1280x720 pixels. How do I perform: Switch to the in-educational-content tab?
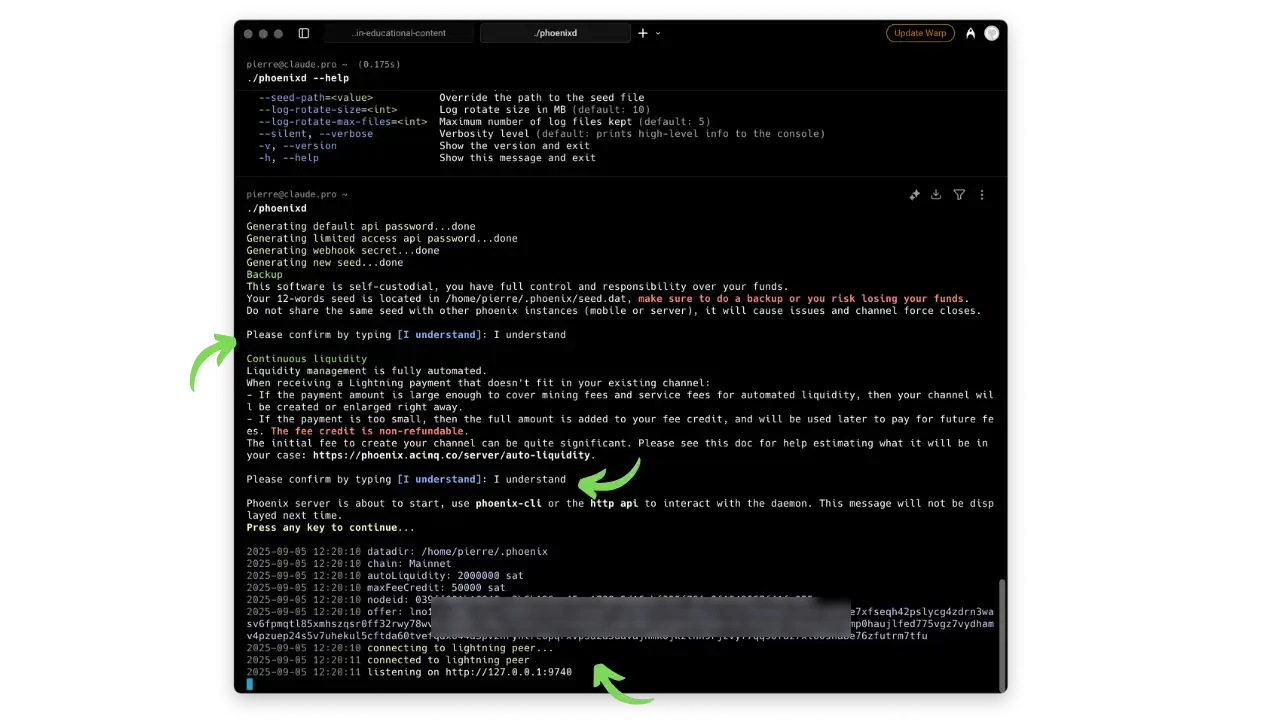click(399, 33)
